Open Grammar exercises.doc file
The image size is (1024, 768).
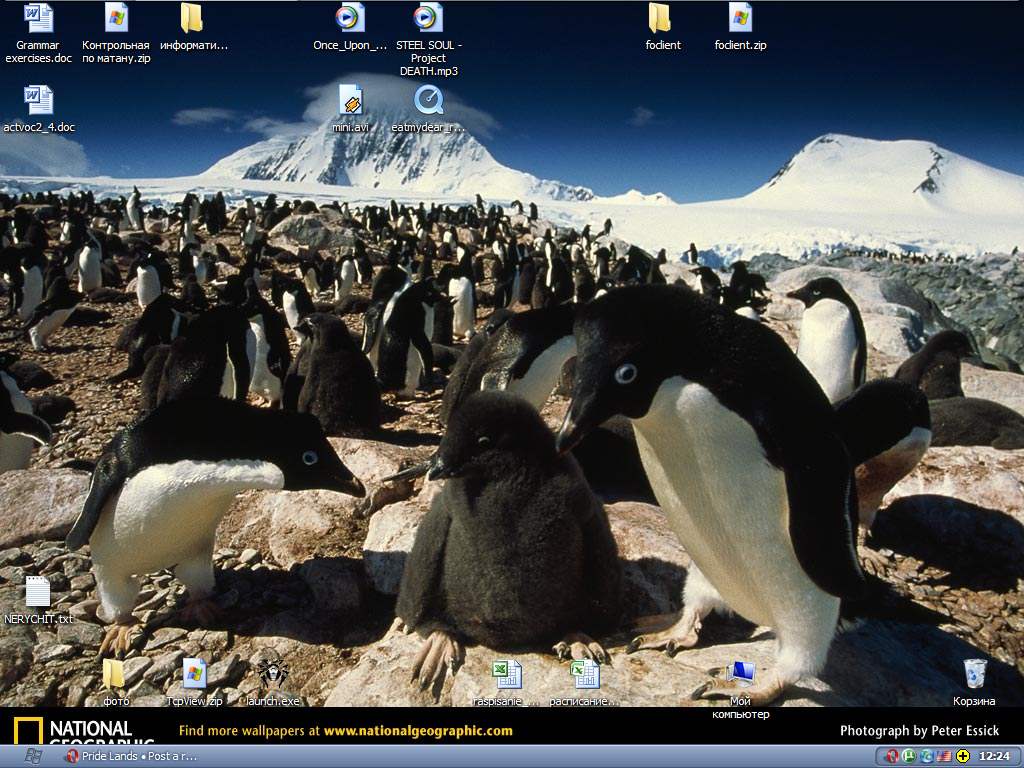[38, 19]
